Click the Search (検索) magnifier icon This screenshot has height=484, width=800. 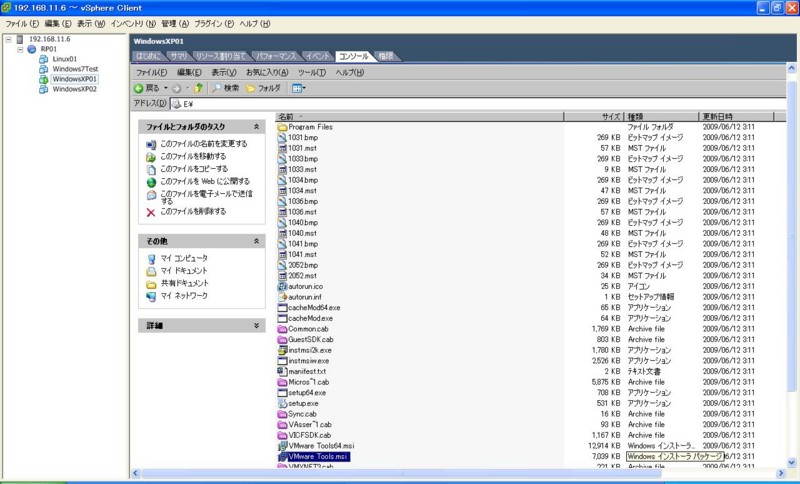217,88
